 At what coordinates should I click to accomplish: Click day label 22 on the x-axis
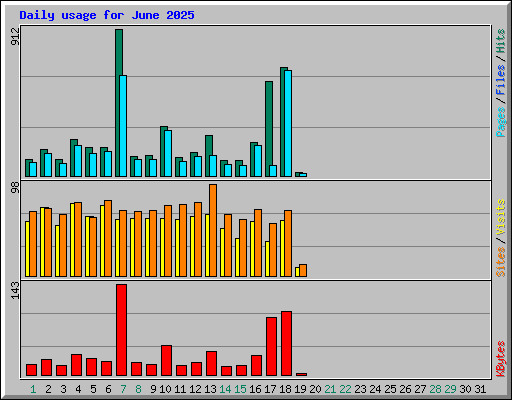[x=345, y=389]
